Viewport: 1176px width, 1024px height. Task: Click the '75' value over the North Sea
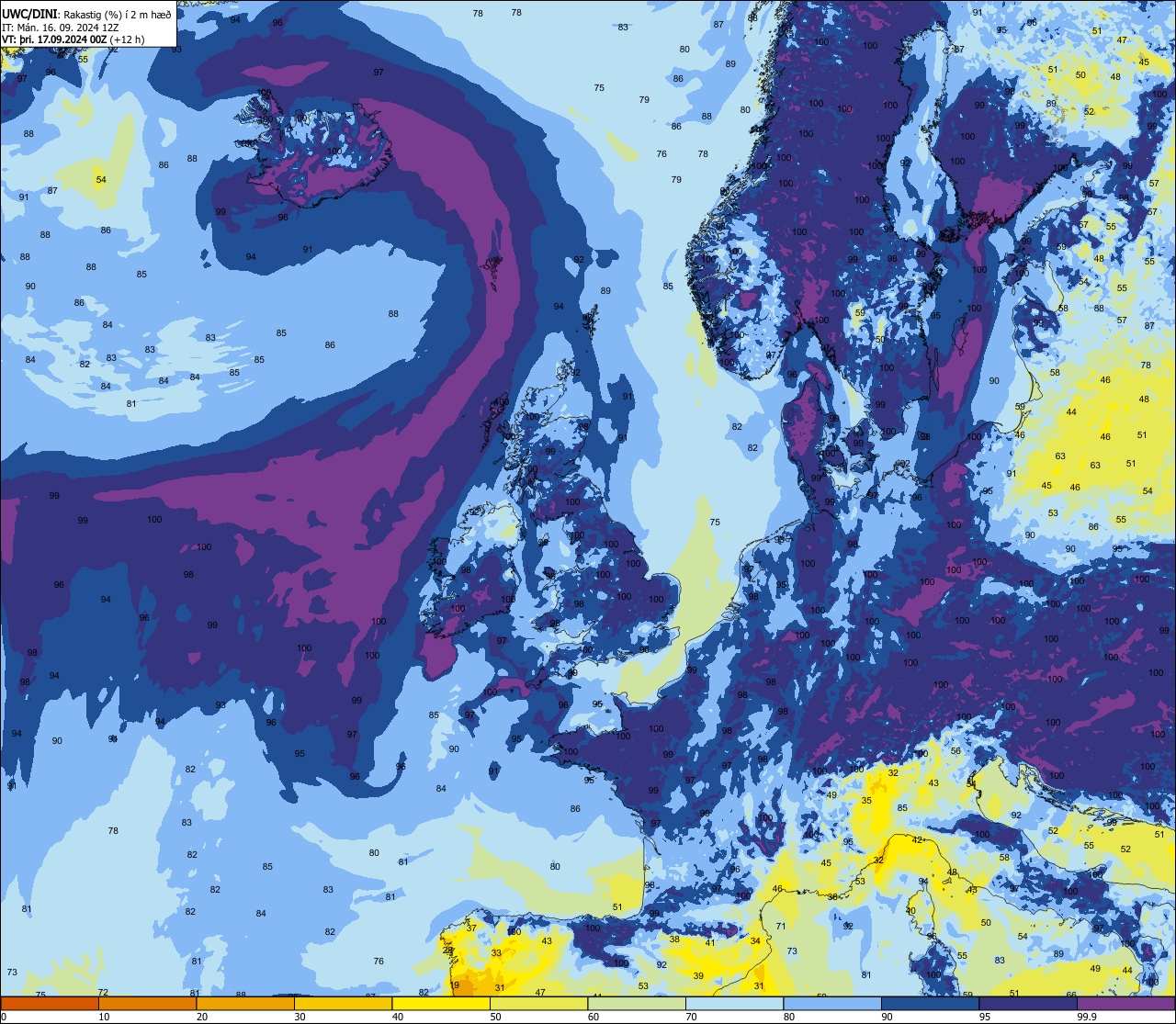click(x=715, y=523)
